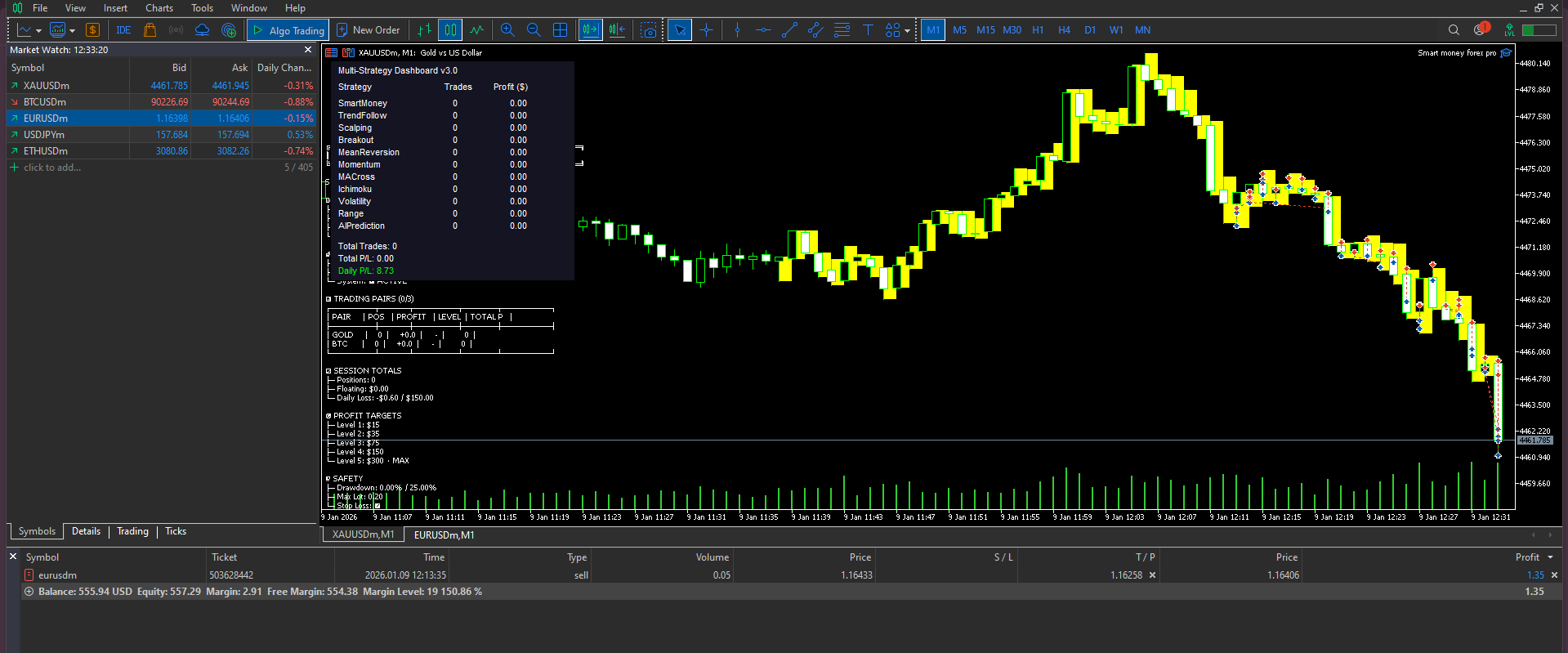
Task: Switch chart to bar chart mode
Action: coord(424,30)
